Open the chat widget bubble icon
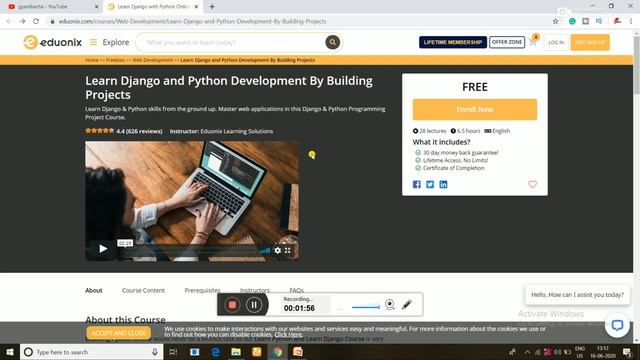Screen dimensions: 640x360 (617, 325)
